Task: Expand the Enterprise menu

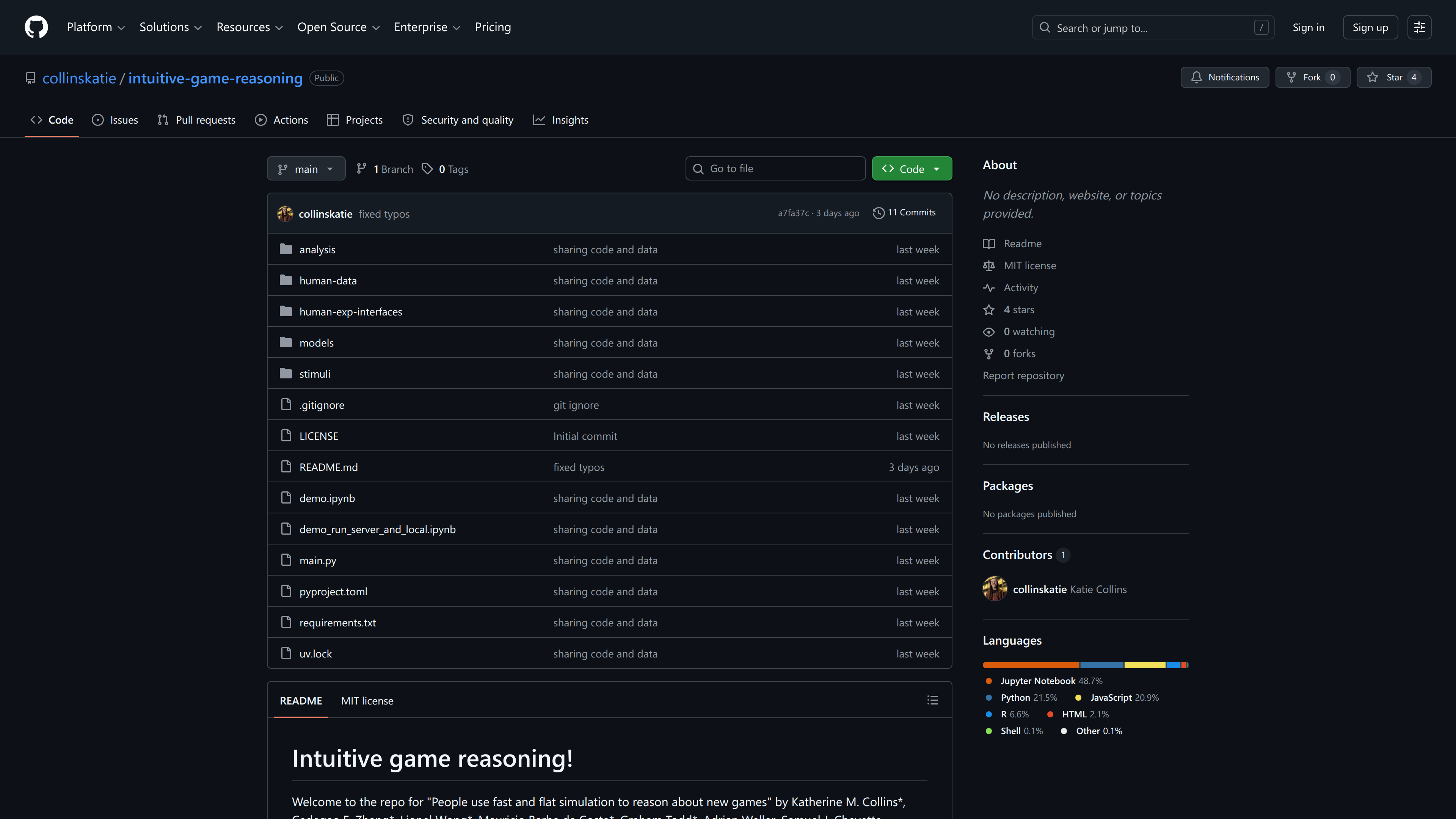Action: [427, 27]
